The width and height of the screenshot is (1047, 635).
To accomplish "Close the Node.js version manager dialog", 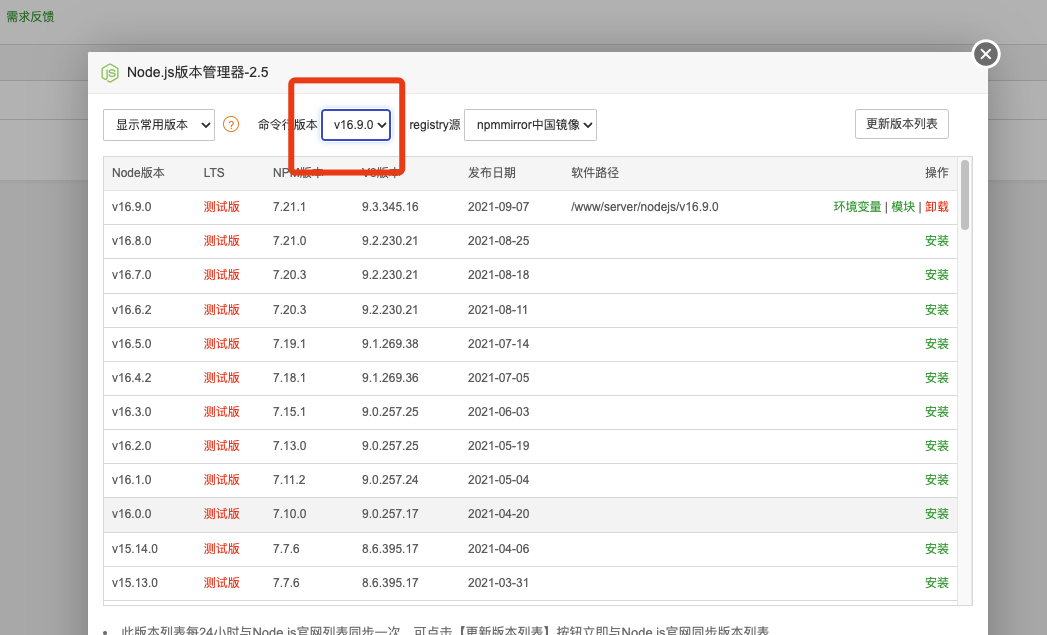I will [986, 54].
